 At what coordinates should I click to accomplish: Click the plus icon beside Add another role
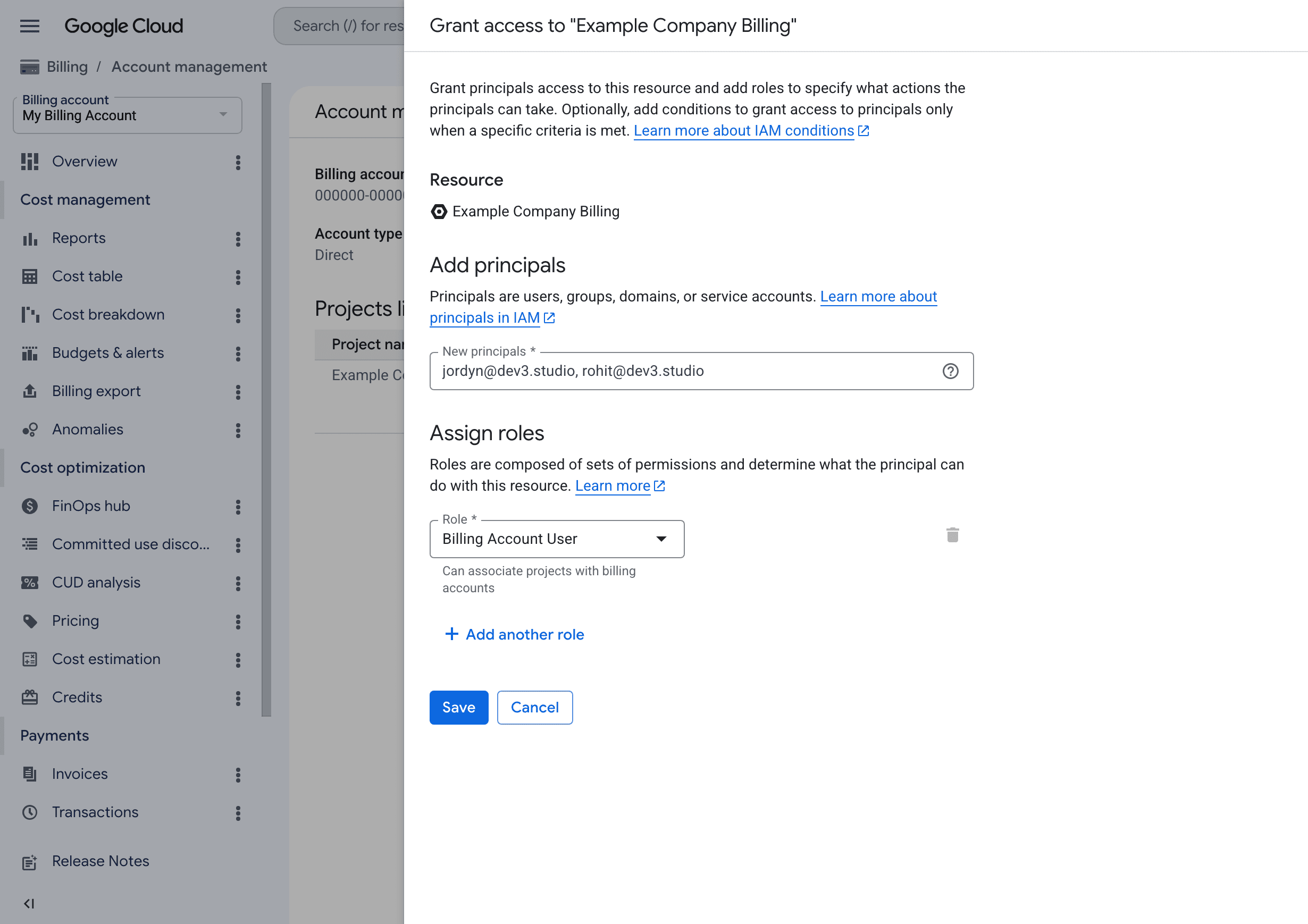tap(451, 634)
